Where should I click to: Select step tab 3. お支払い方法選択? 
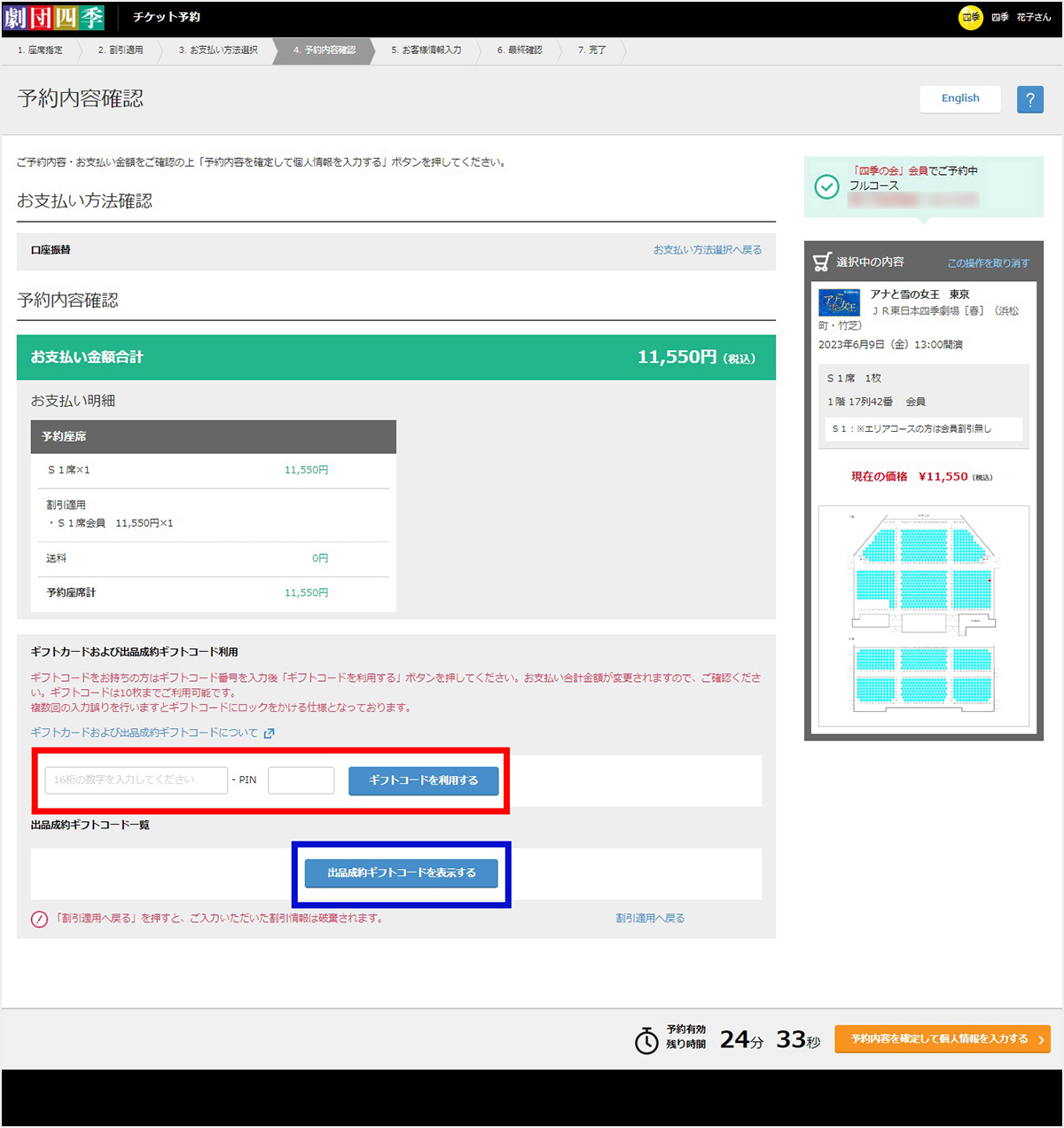coord(218,51)
